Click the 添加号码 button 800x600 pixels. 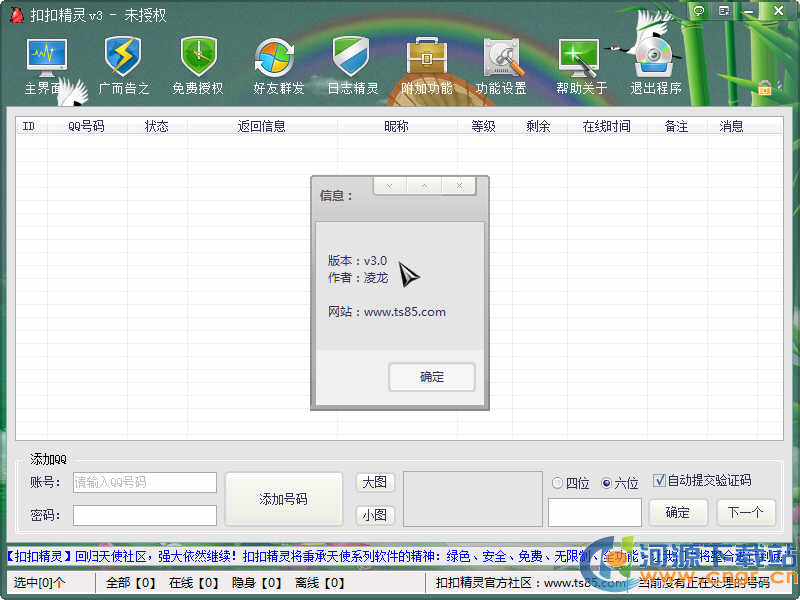coord(283,499)
